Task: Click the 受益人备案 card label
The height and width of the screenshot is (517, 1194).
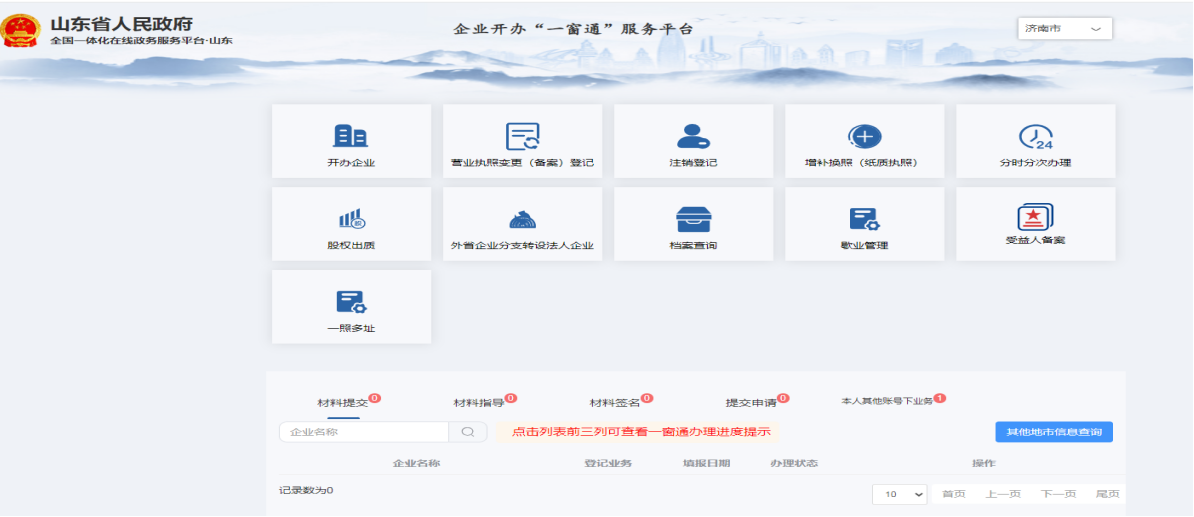Action: click(1036, 241)
